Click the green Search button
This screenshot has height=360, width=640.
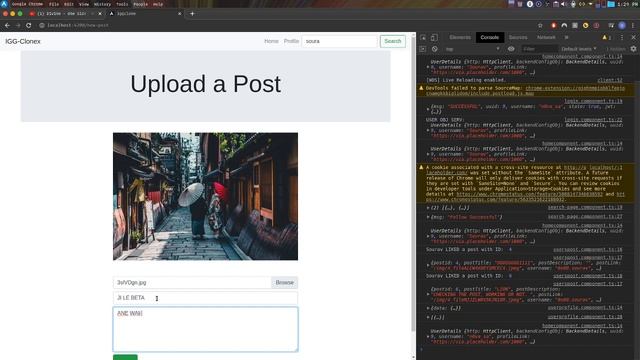pyautogui.click(x=393, y=41)
